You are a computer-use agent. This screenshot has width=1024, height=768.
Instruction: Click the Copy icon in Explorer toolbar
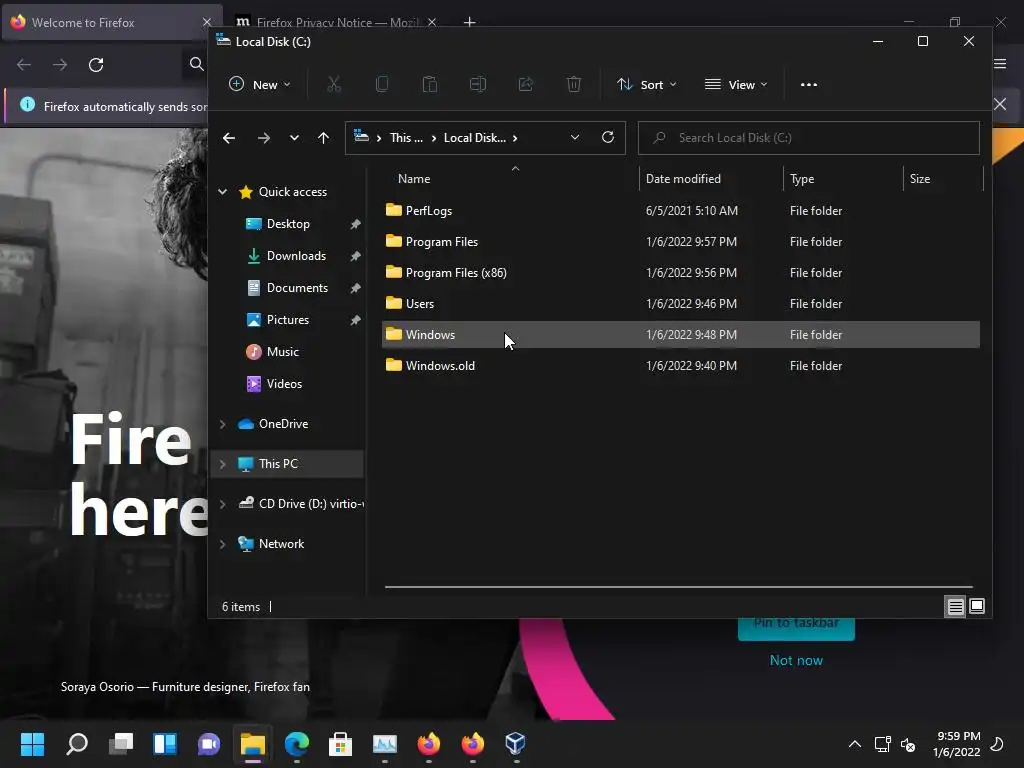[x=382, y=84]
